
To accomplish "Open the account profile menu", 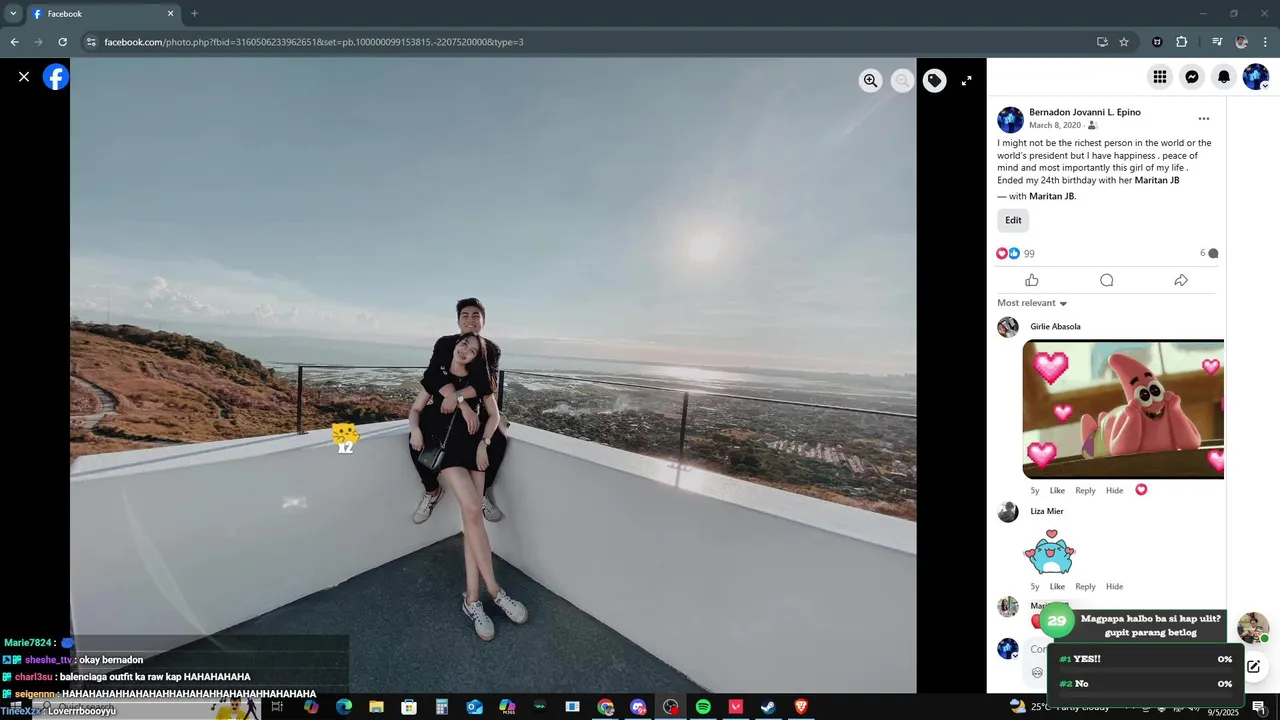I will (x=1256, y=77).
